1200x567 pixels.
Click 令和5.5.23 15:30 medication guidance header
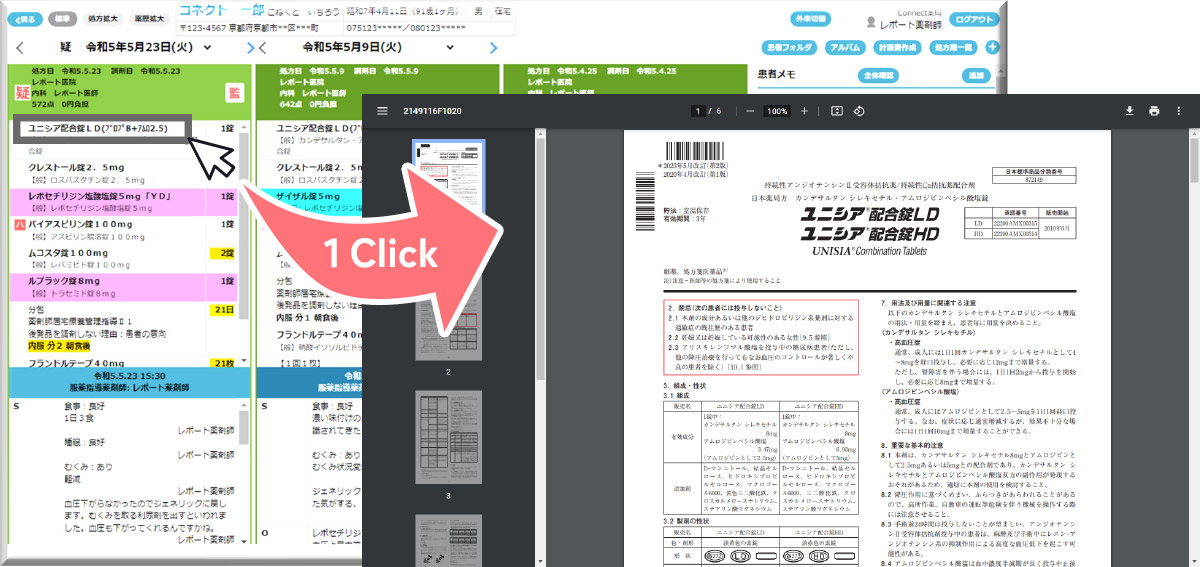[128, 380]
